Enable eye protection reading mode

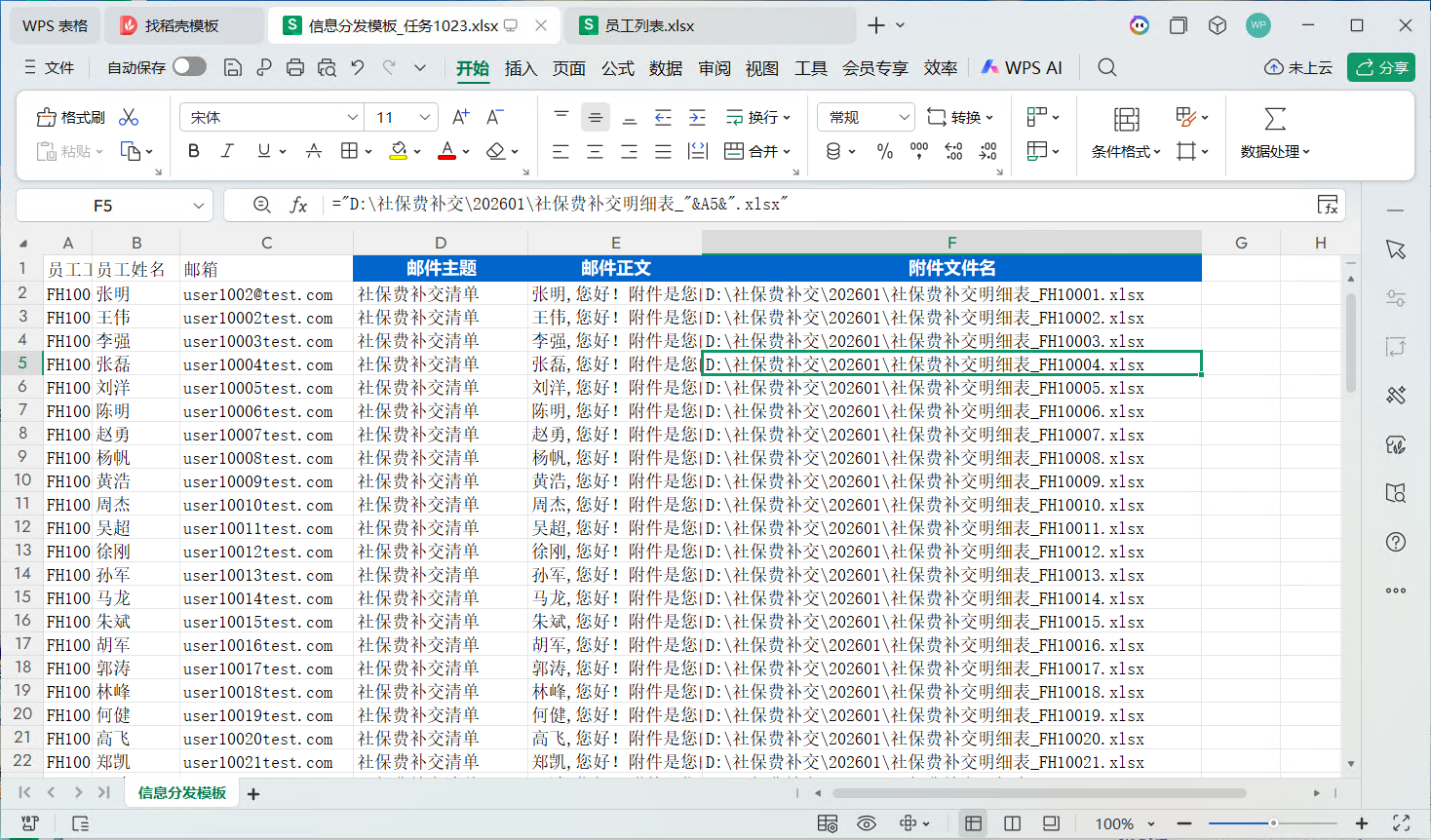pos(866,823)
